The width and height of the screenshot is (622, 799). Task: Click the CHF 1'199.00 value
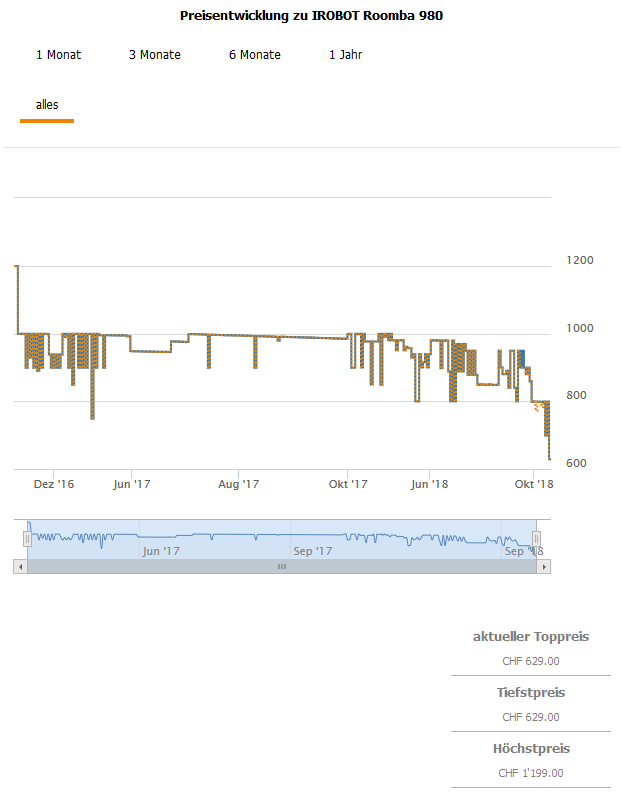(x=531, y=773)
